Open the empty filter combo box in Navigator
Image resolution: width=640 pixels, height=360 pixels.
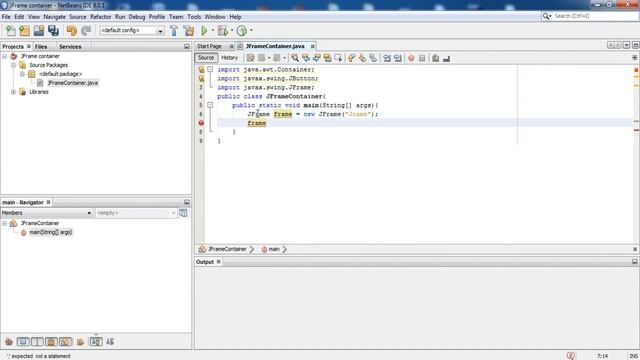[x=136, y=213]
